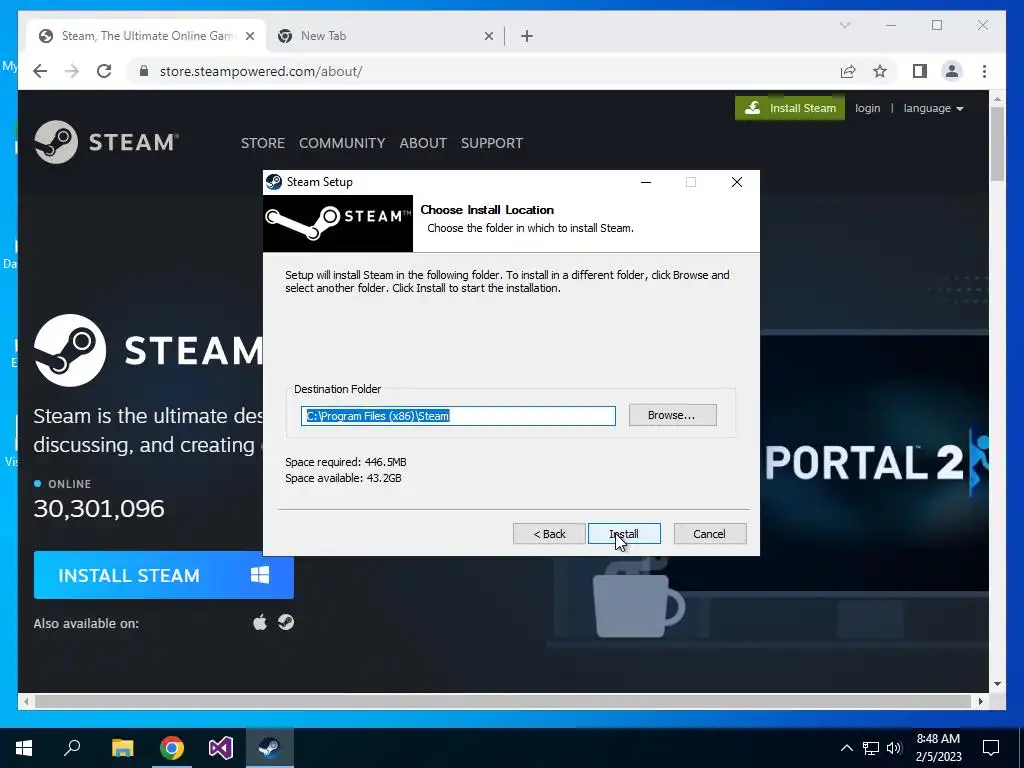The height and width of the screenshot is (768, 1024).
Task: Click the PORTAL 2 banner image
Action: pos(875,462)
